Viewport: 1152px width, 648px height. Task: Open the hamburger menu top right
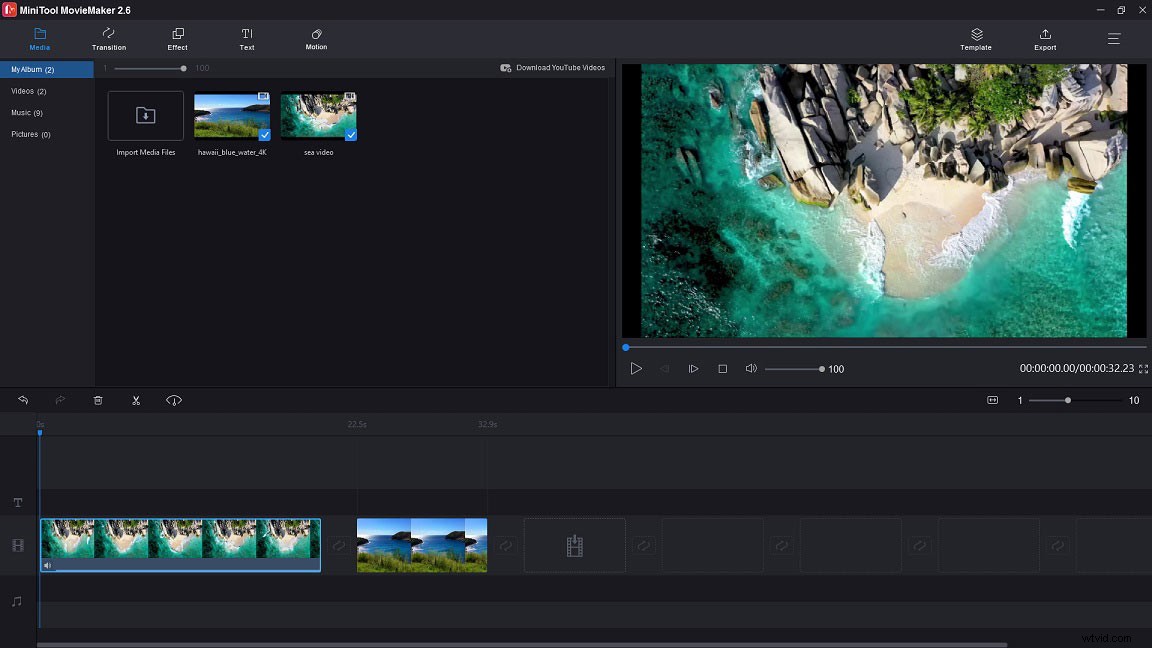1113,39
